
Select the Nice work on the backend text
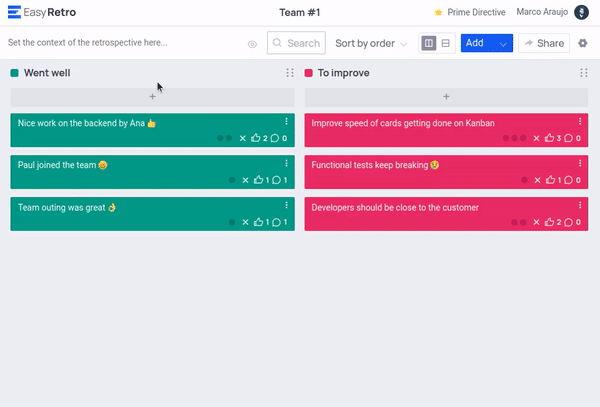87,123
